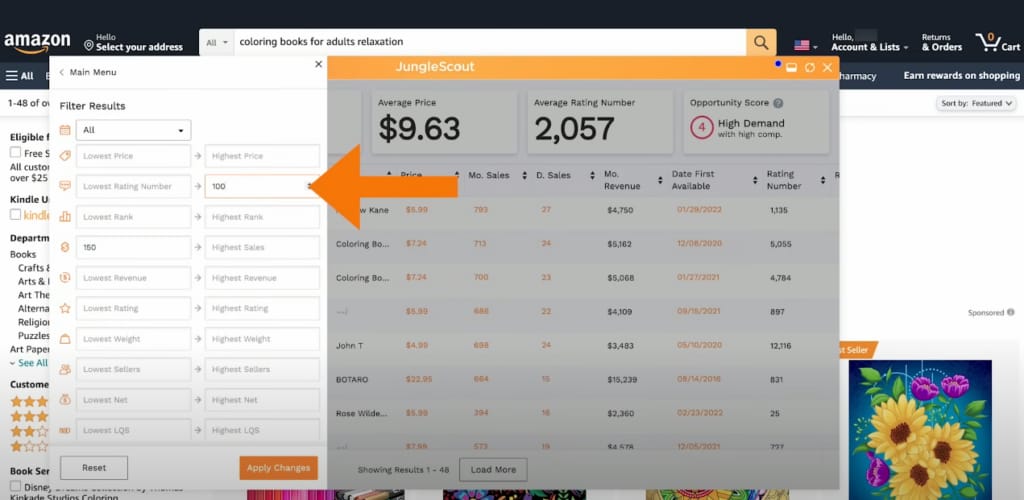Click the net money-bag filter icon
Viewport: 1024px width, 500px height.
pyautogui.click(x=65, y=399)
